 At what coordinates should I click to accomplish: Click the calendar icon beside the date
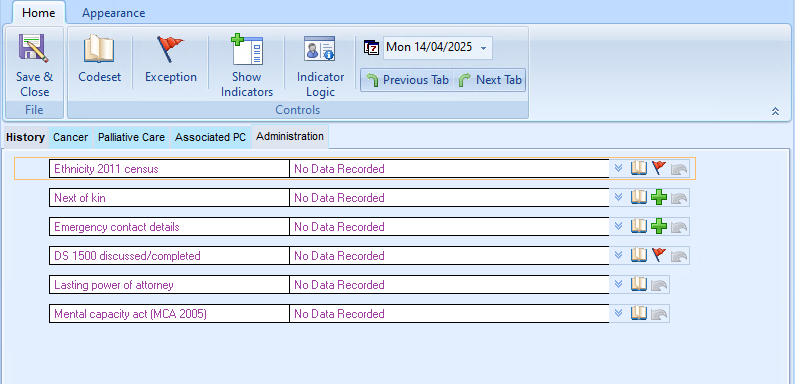point(372,48)
